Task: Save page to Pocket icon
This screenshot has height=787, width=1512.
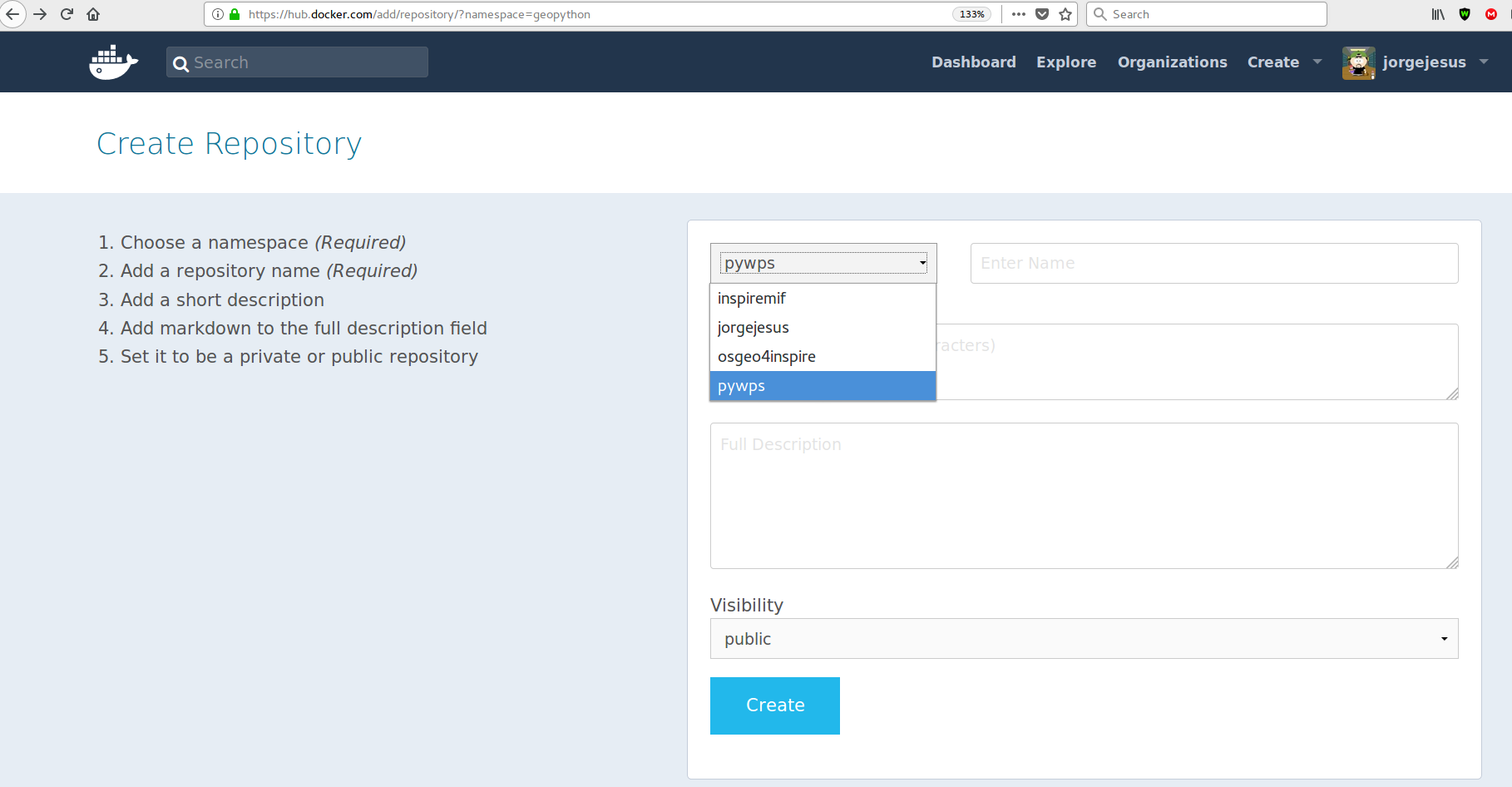Action: (1042, 14)
